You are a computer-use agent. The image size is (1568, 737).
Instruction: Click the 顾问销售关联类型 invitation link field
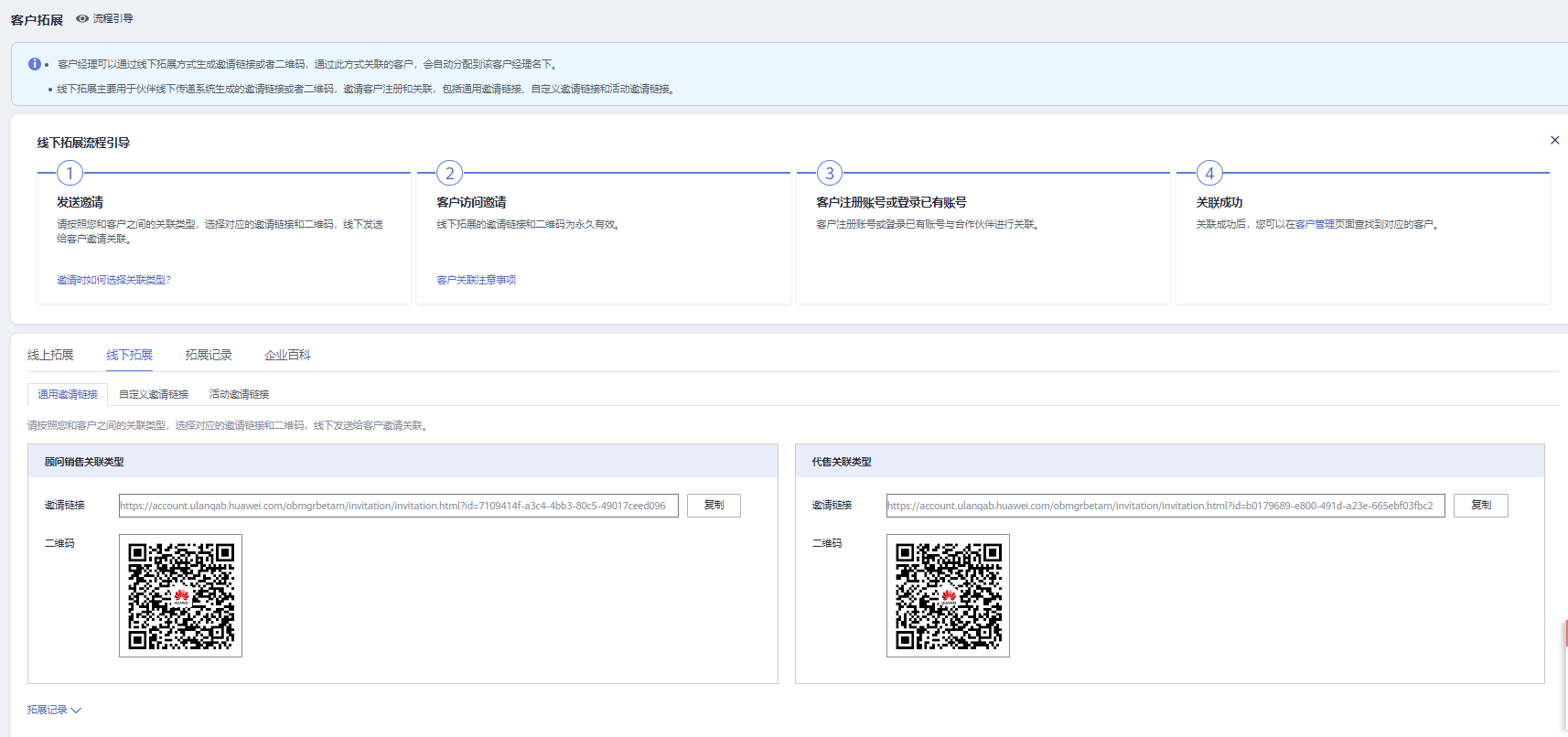coord(399,506)
